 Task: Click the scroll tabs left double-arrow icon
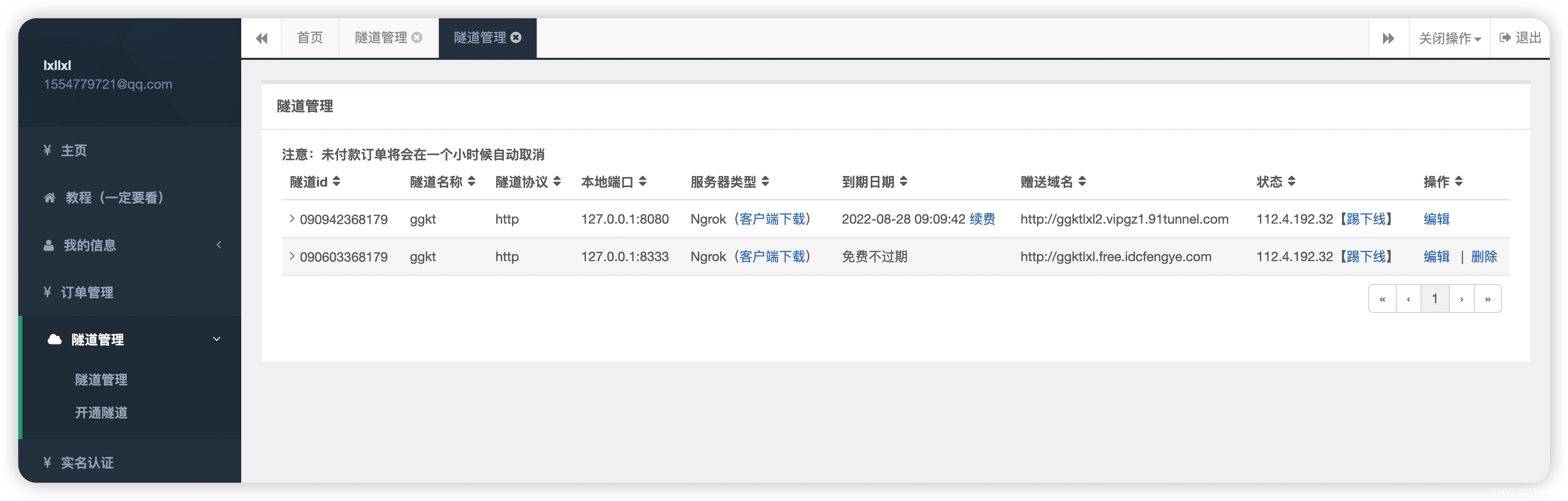[262, 39]
